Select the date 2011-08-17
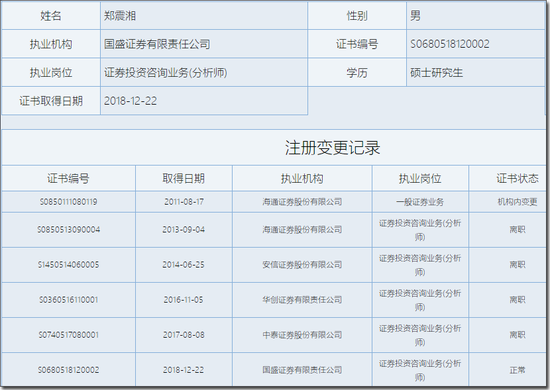The width and height of the screenshot is (550, 390). coord(183,202)
